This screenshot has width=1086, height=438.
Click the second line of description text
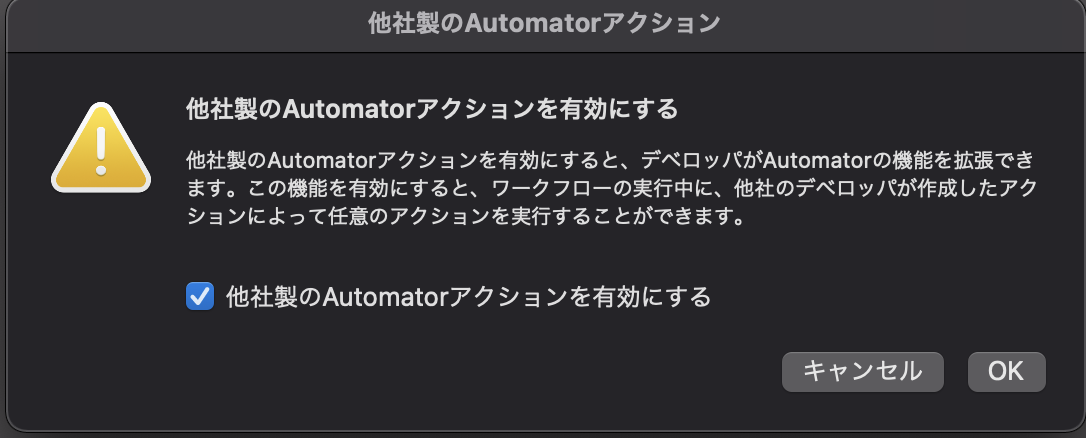pos(610,189)
